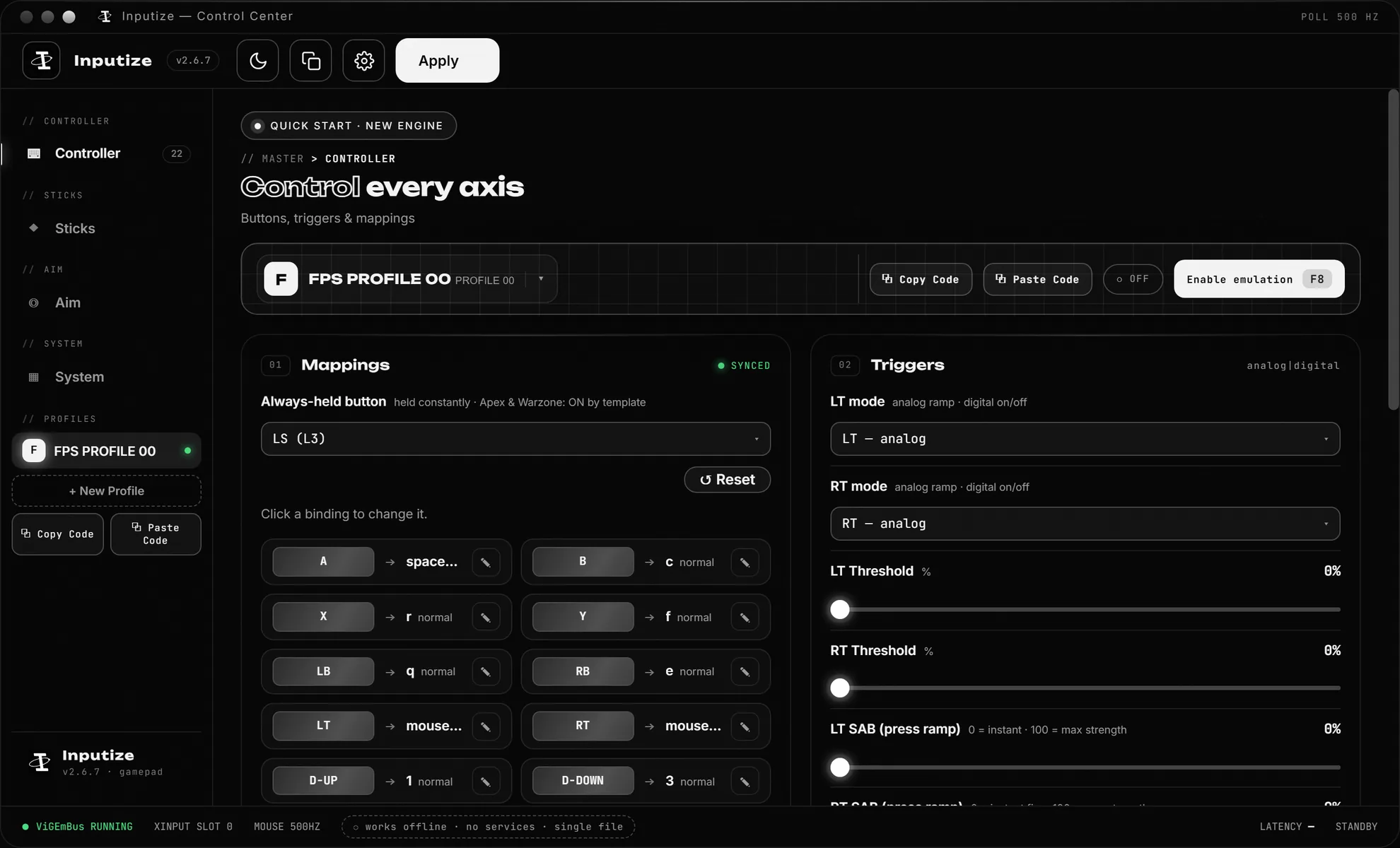Image resolution: width=1400 pixels, height=848 pixels.
Task: Click the Inputize logo in sidebar footer
Action: point(40,762)
